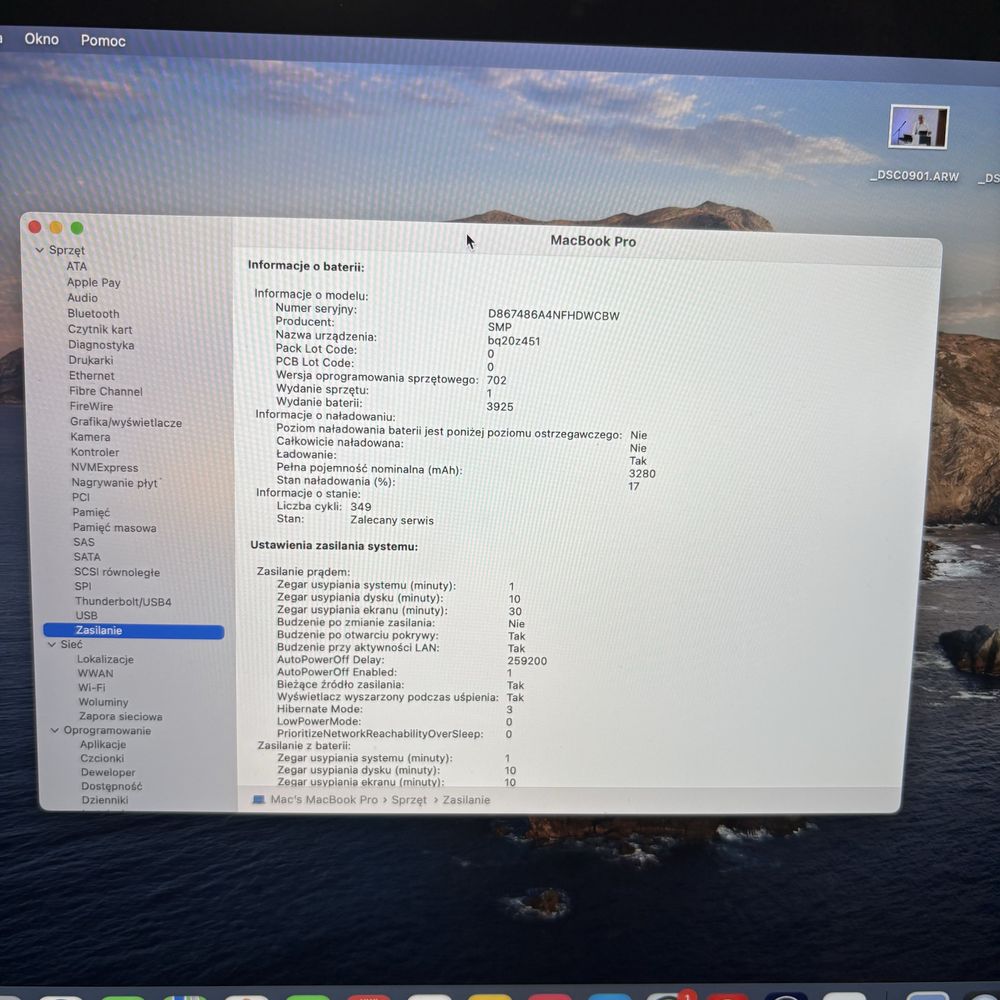The image size is (1000, 1000).
Task: Click Sprzęt in the path bar
Action: (x=409, y=800)
